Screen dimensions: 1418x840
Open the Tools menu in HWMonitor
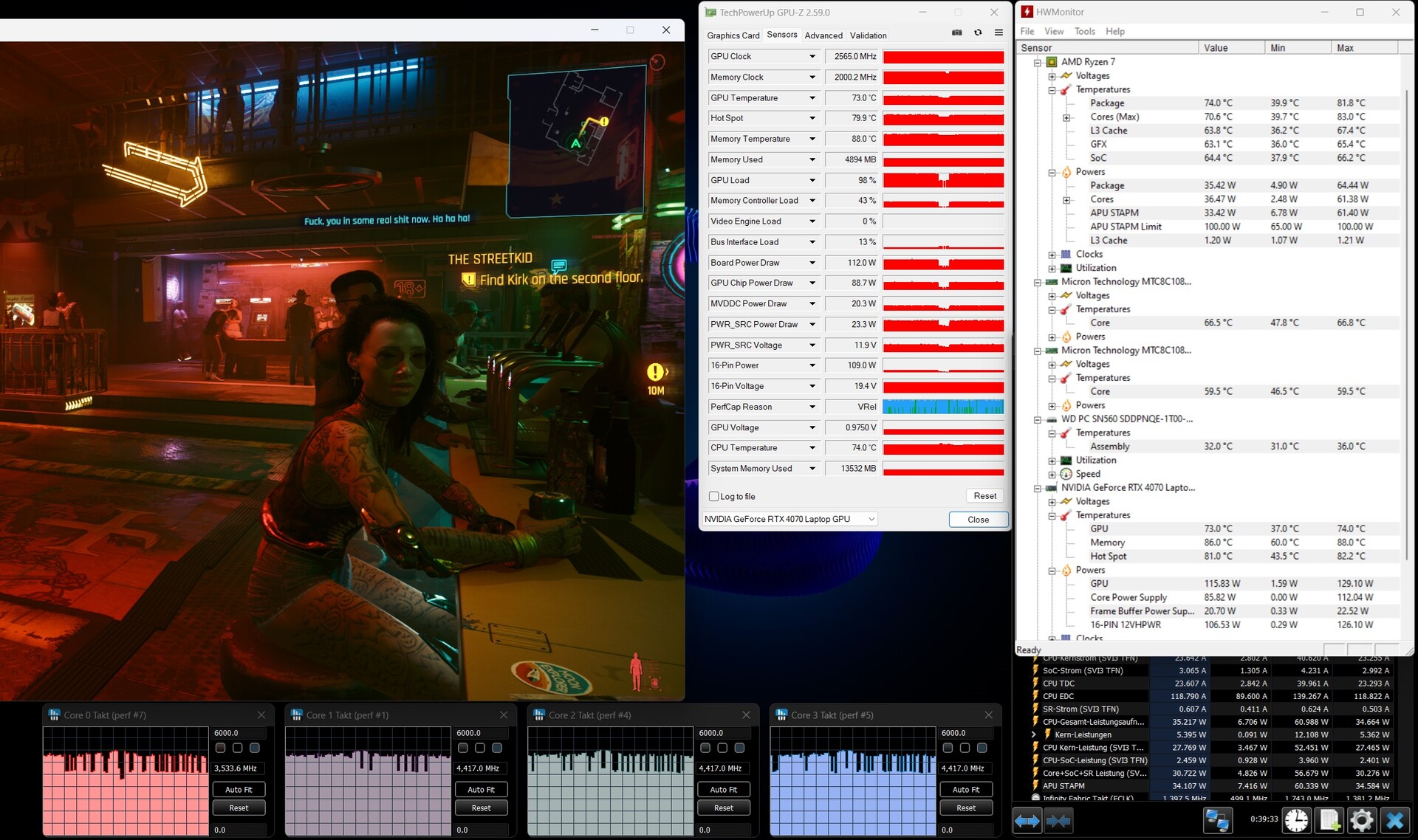point(1084,31)
